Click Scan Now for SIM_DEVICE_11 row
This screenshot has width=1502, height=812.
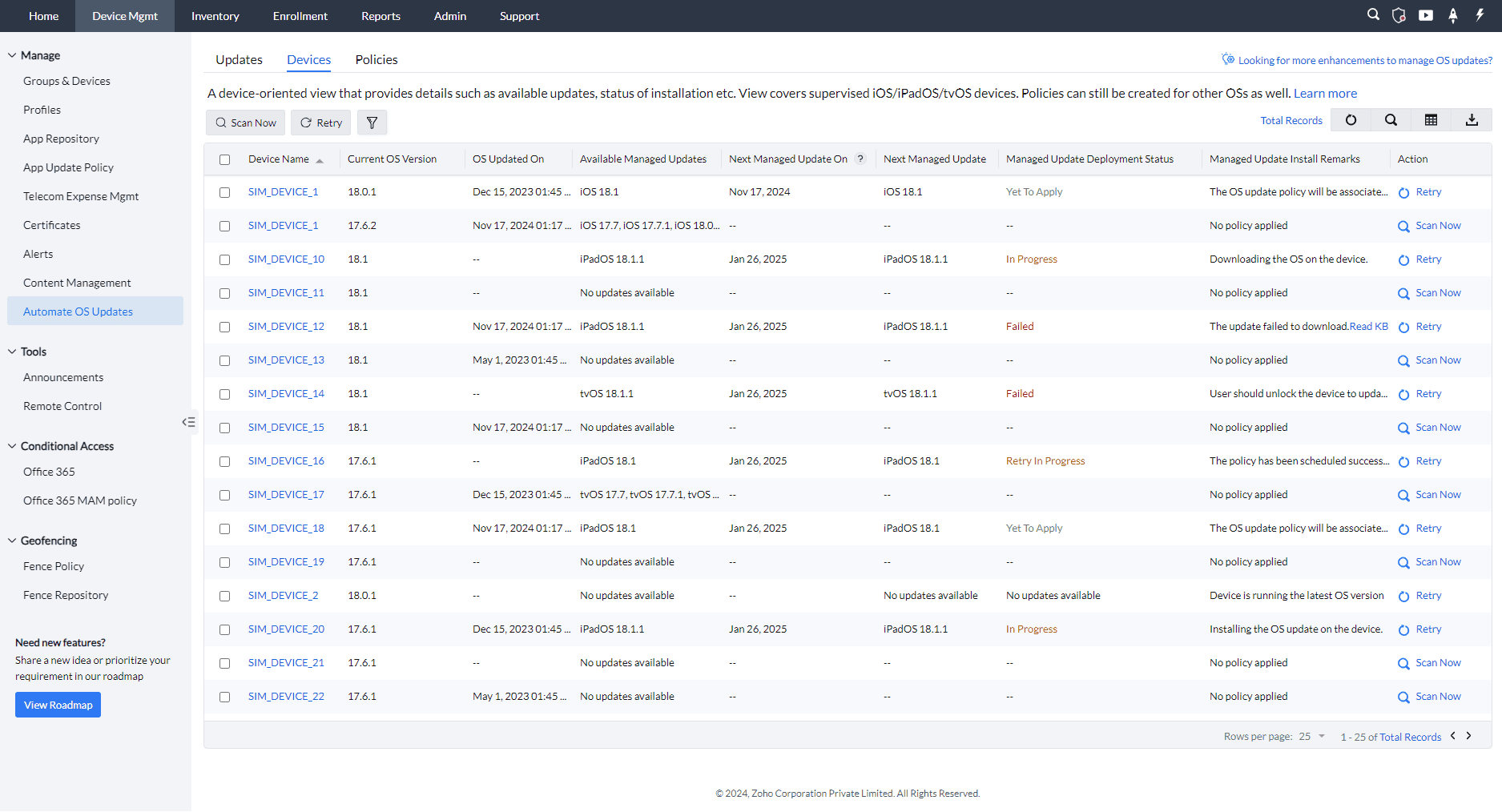click(x=1429, y=293)
